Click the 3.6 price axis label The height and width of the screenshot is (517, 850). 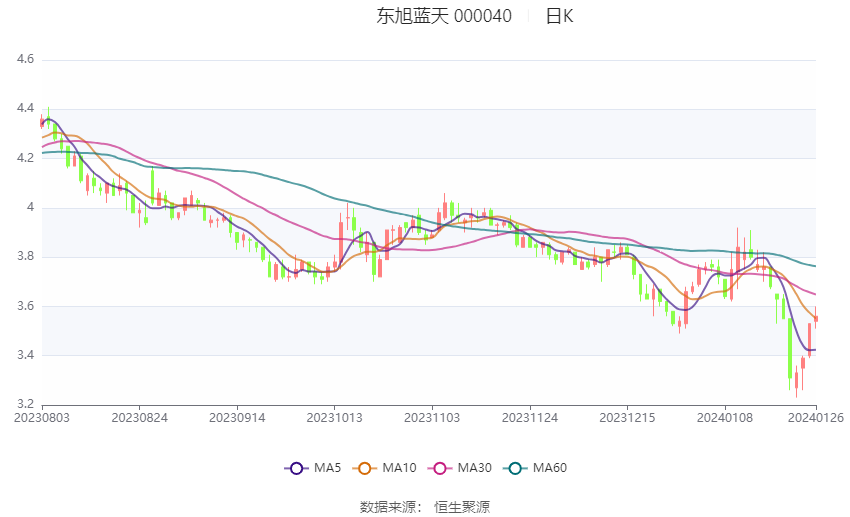pyautogui.click(x=25, y=306)
